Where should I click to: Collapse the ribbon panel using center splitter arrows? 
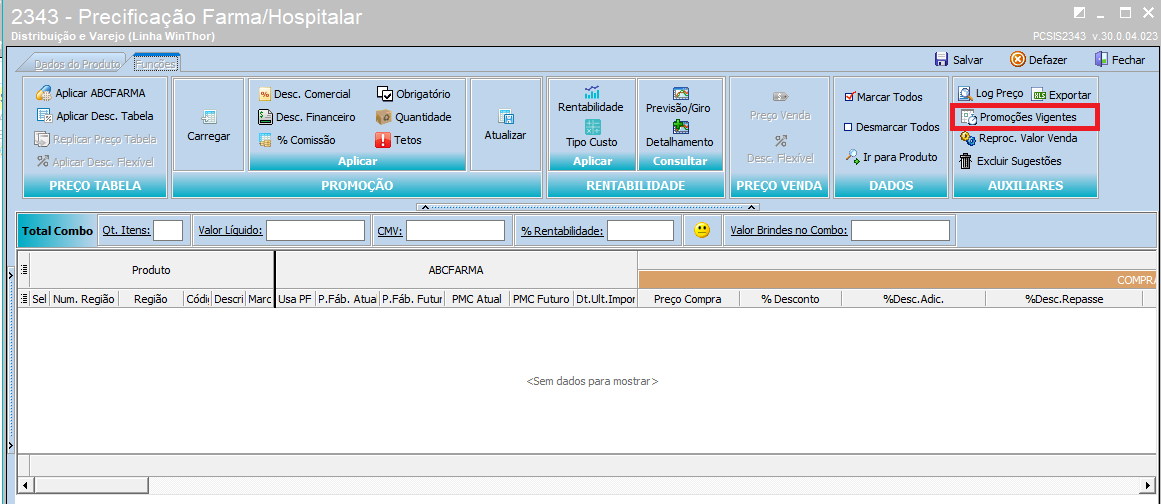coord(588,207)
